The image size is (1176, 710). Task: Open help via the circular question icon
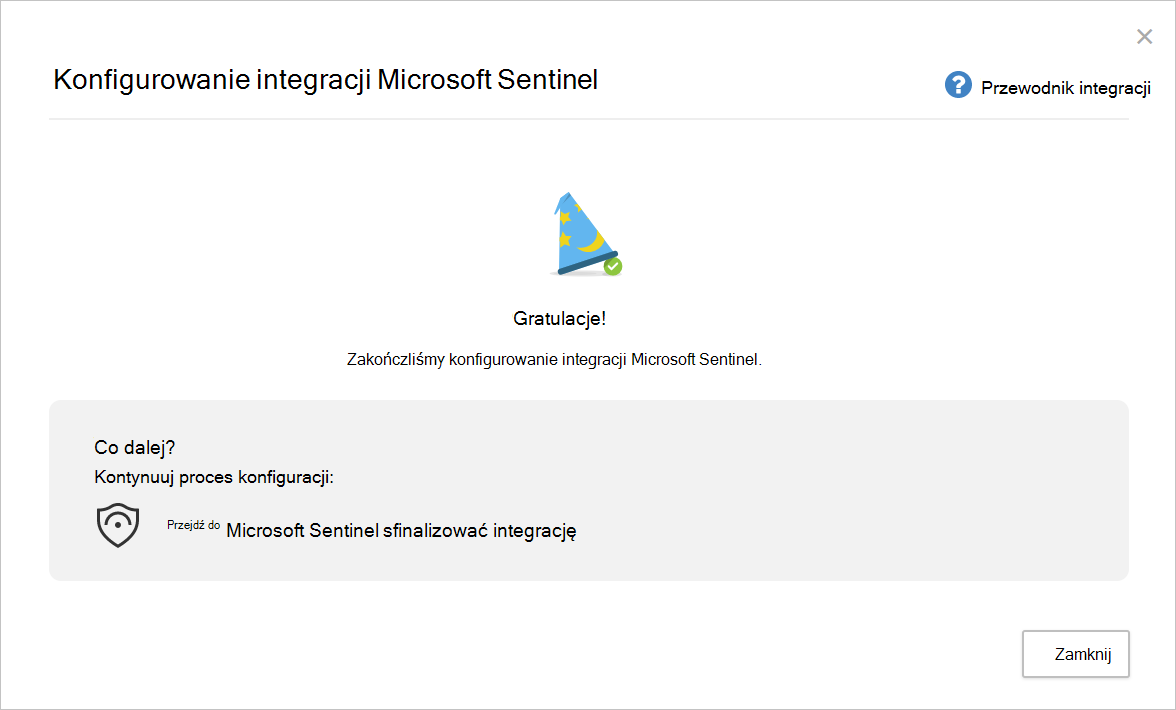[958, 85]
